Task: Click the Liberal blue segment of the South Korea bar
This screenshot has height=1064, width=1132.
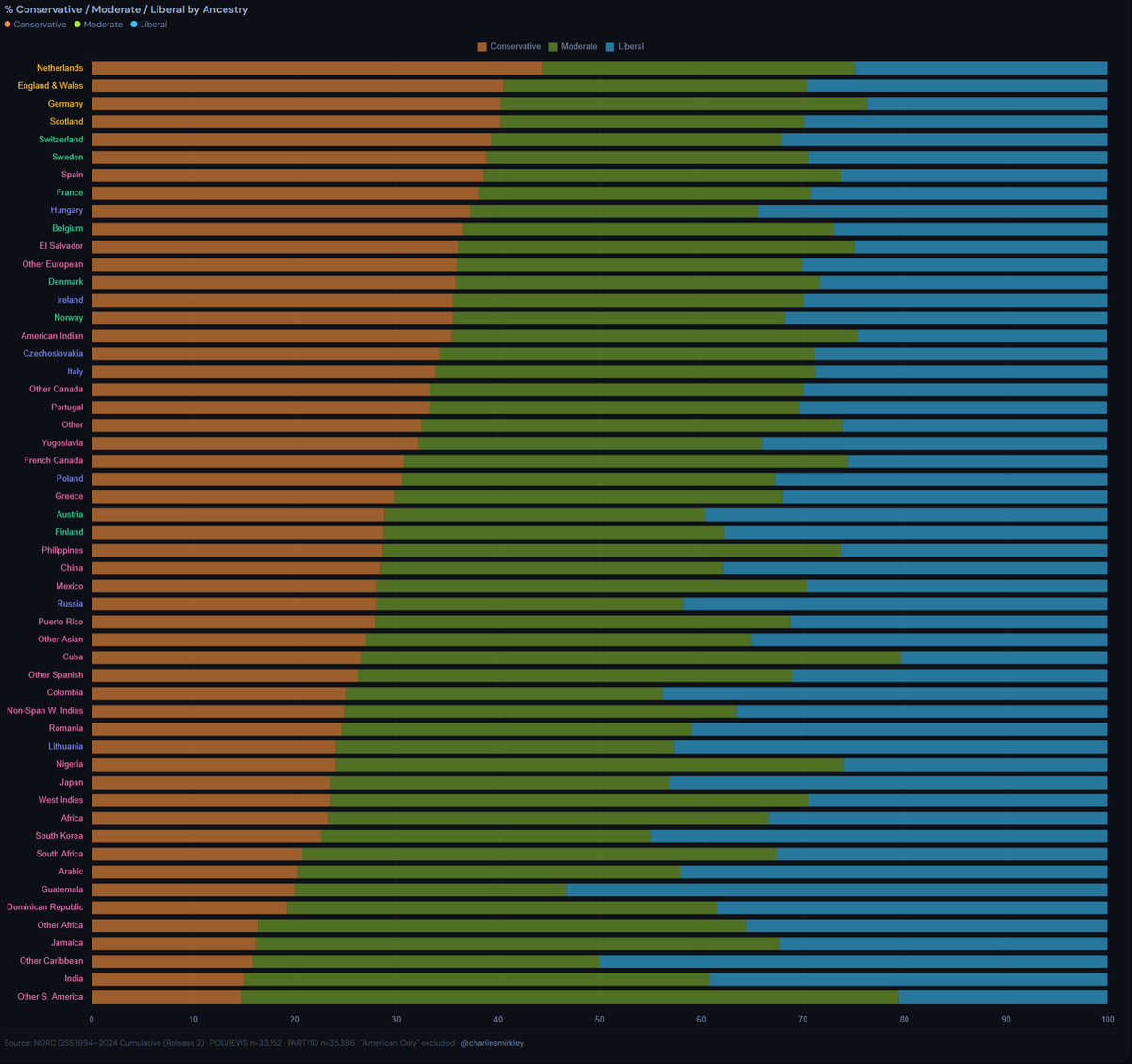Action: click(878, 836)
